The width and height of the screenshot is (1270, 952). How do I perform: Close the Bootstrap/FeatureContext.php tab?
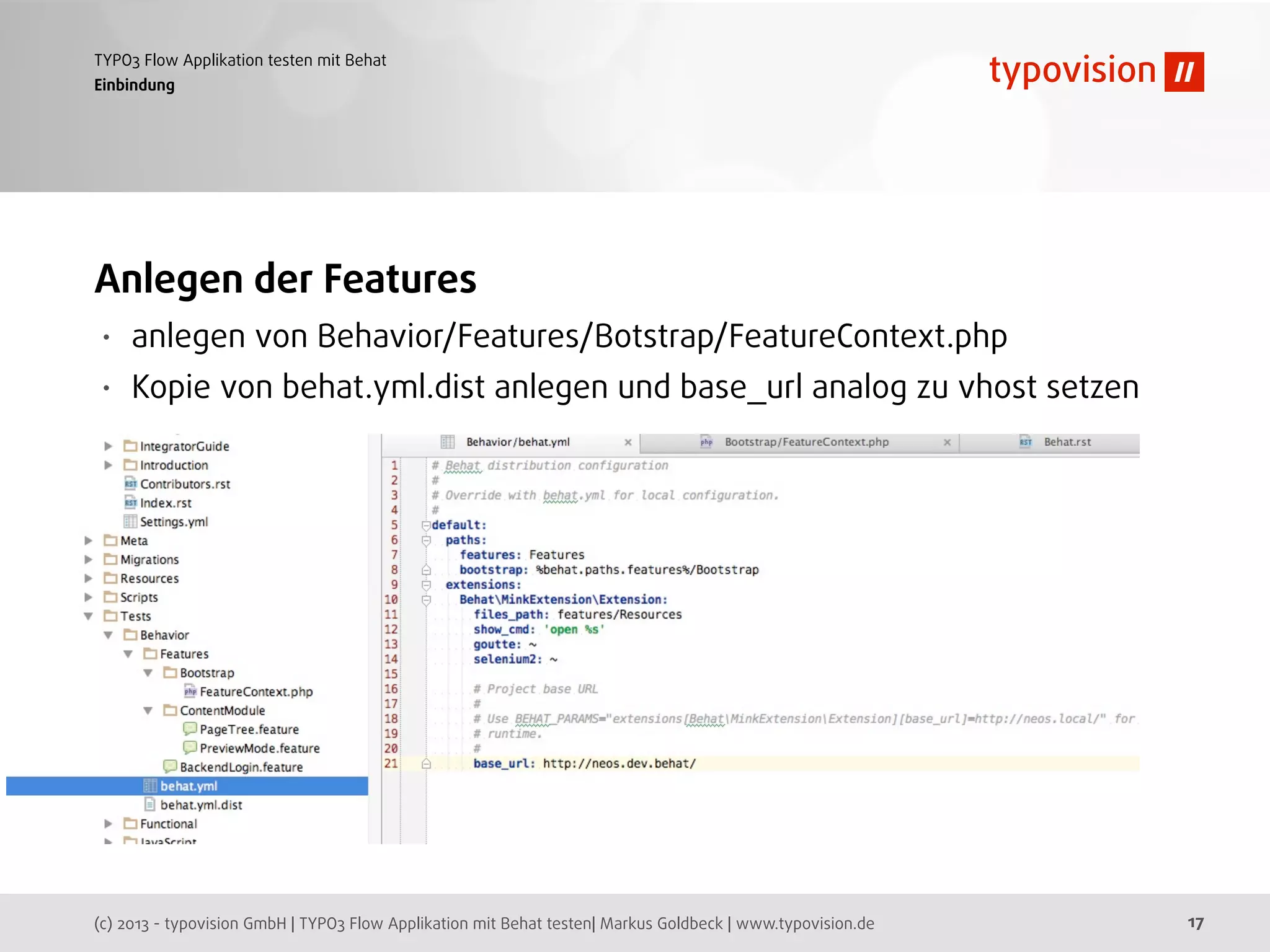[947, 443]
